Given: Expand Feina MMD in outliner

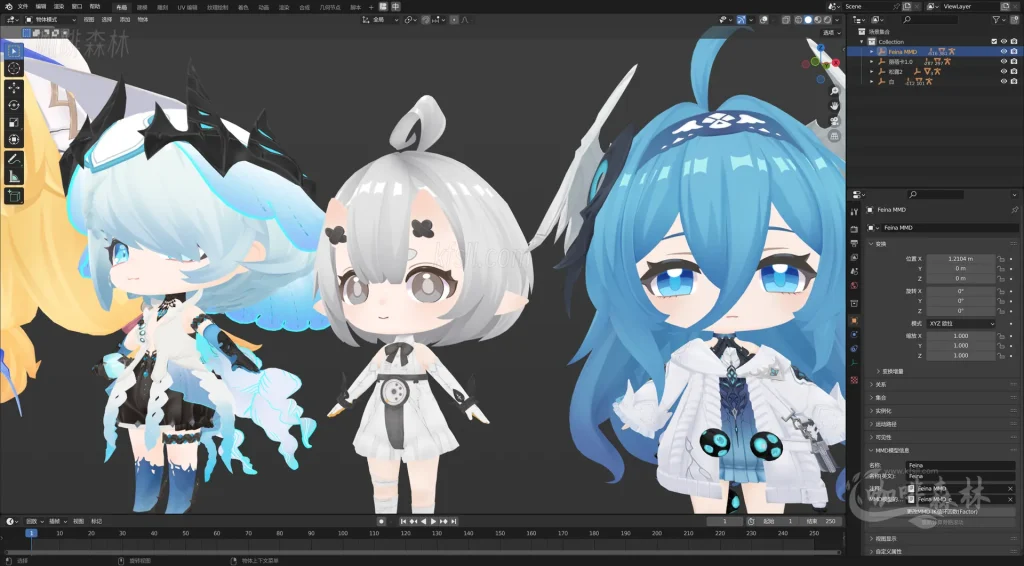Looking at the screenshot, I should point(871,52).
